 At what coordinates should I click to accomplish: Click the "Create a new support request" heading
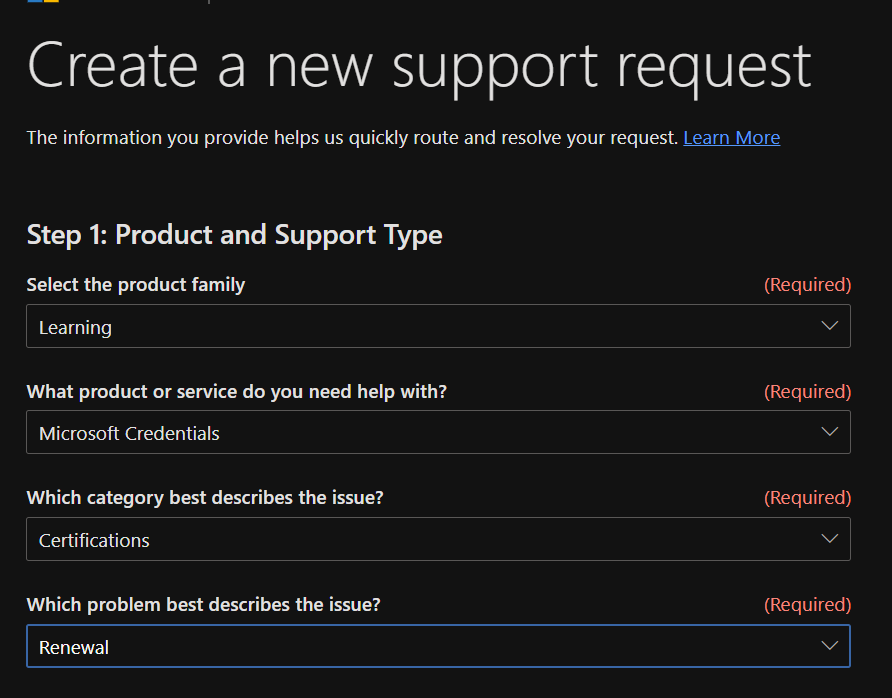coord(419,67)
